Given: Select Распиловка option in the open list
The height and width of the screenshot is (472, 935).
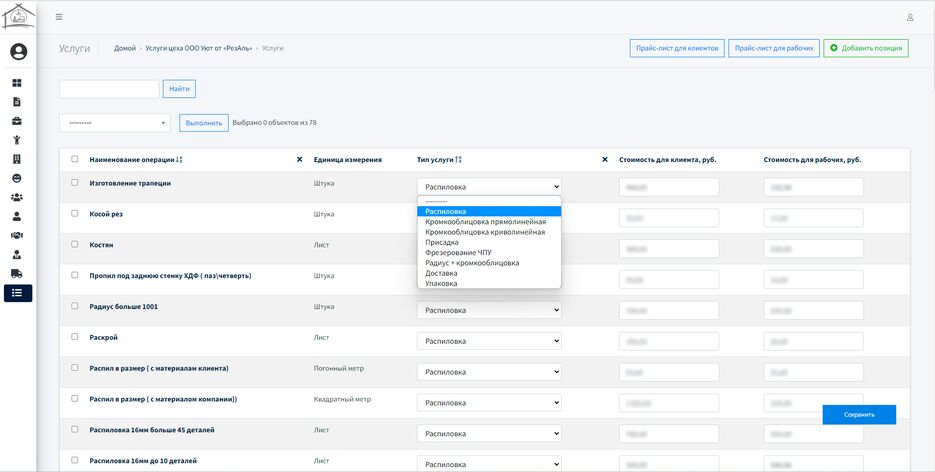Looking at the screenshot, I should [489, 212].
